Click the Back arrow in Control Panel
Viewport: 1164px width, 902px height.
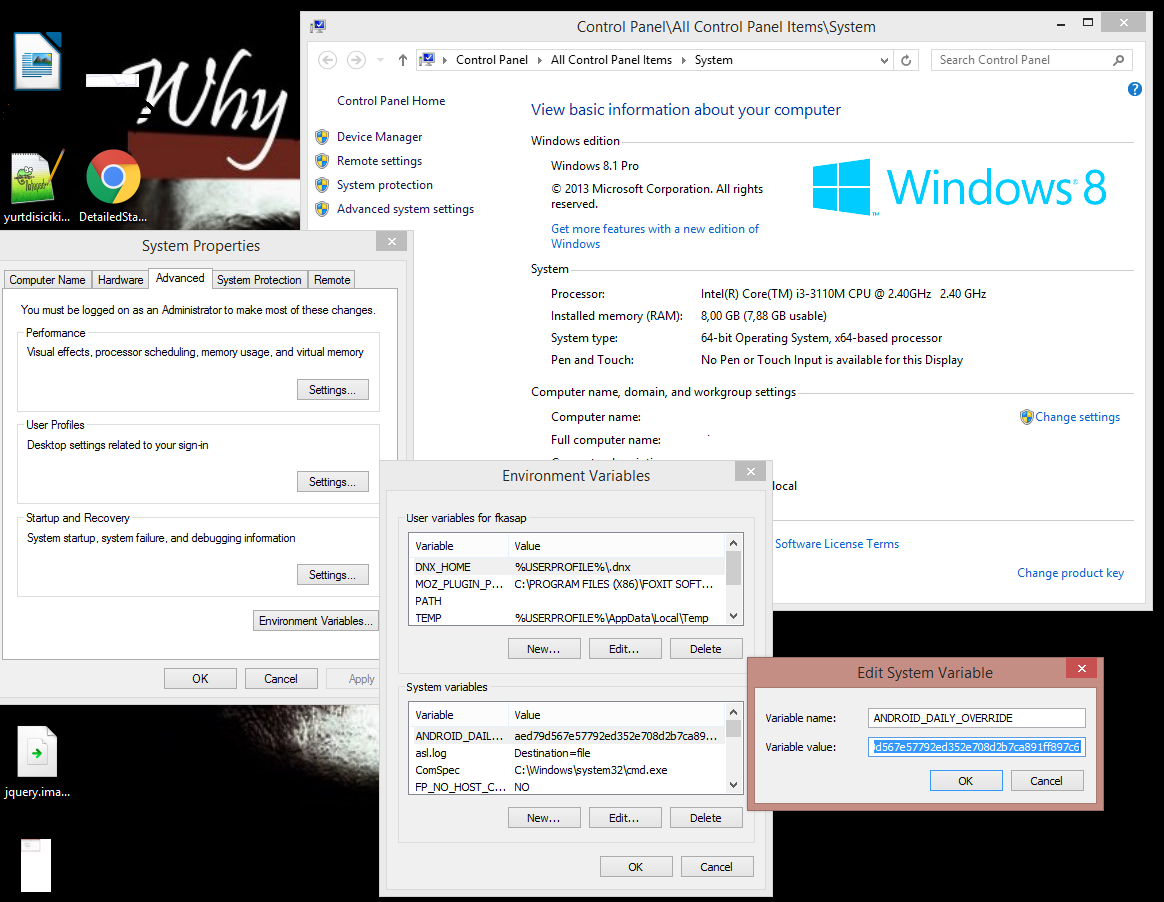(x=327, y=60)
